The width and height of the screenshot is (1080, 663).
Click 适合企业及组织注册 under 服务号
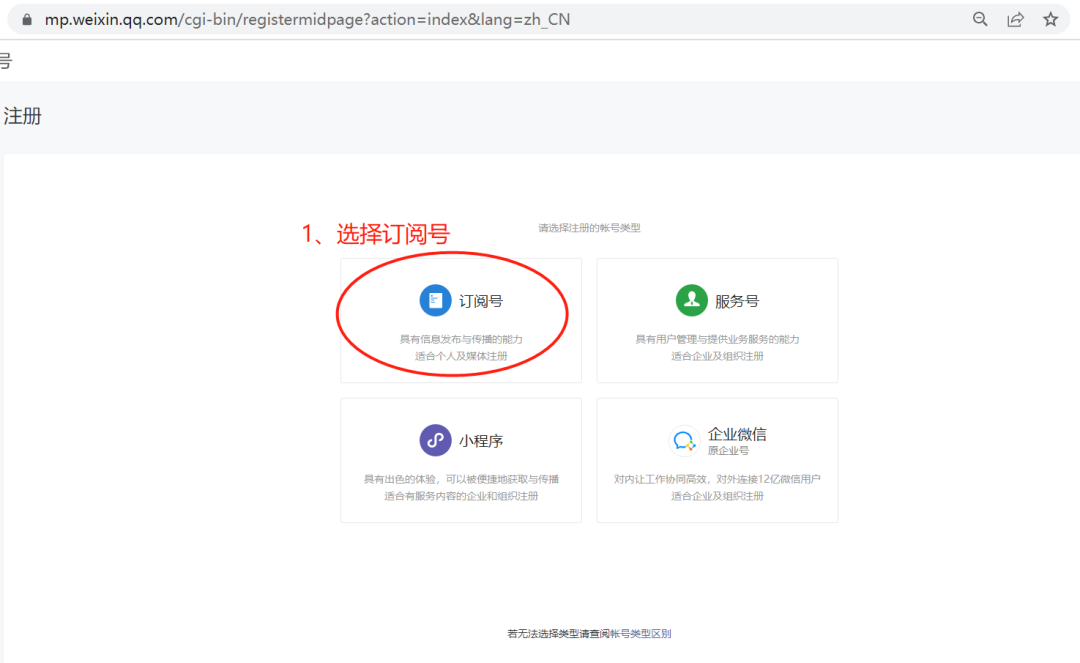[717, 356]
